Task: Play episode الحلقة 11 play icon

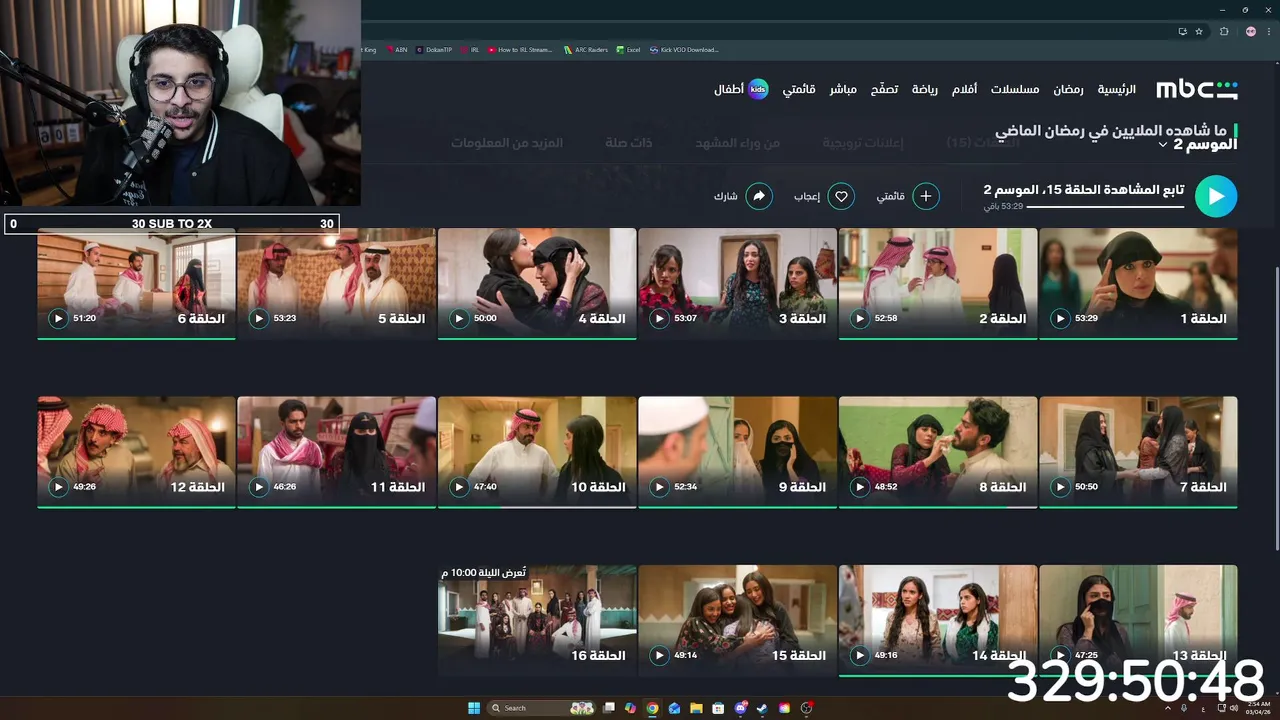Action: click(x=259, y=487)
